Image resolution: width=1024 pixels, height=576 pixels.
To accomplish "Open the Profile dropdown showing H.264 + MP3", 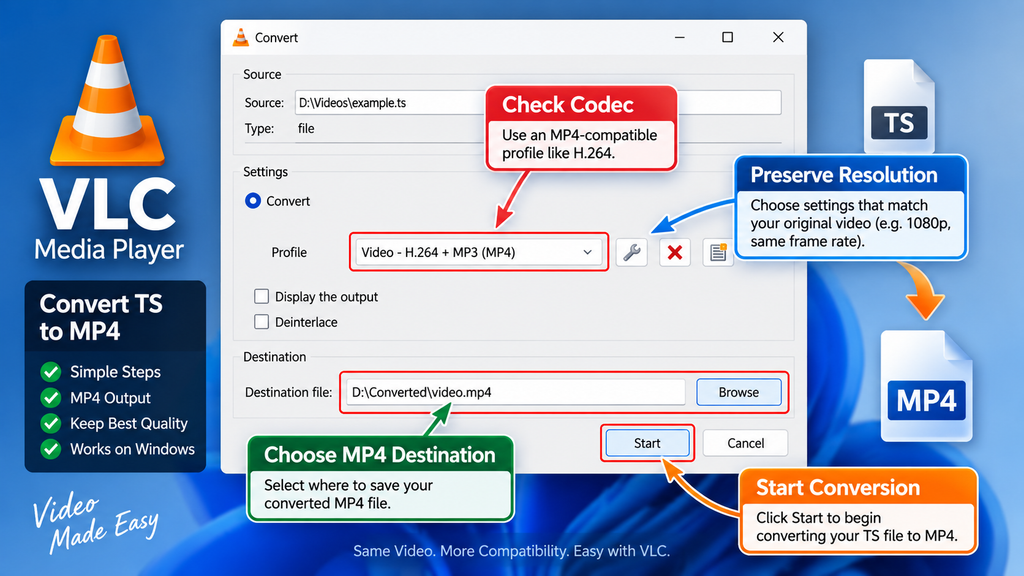I will click(478, 252).
